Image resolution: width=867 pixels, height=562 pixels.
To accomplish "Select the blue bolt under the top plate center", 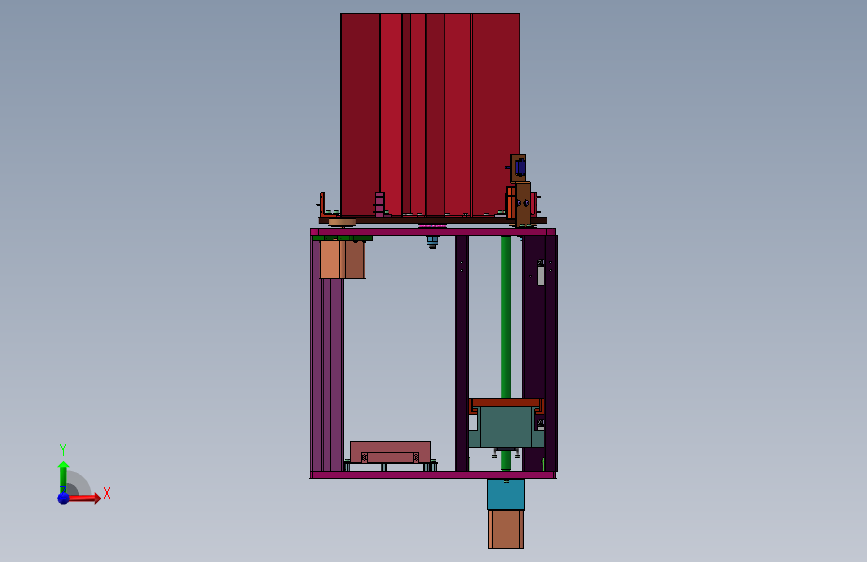I will pos(432,242).
